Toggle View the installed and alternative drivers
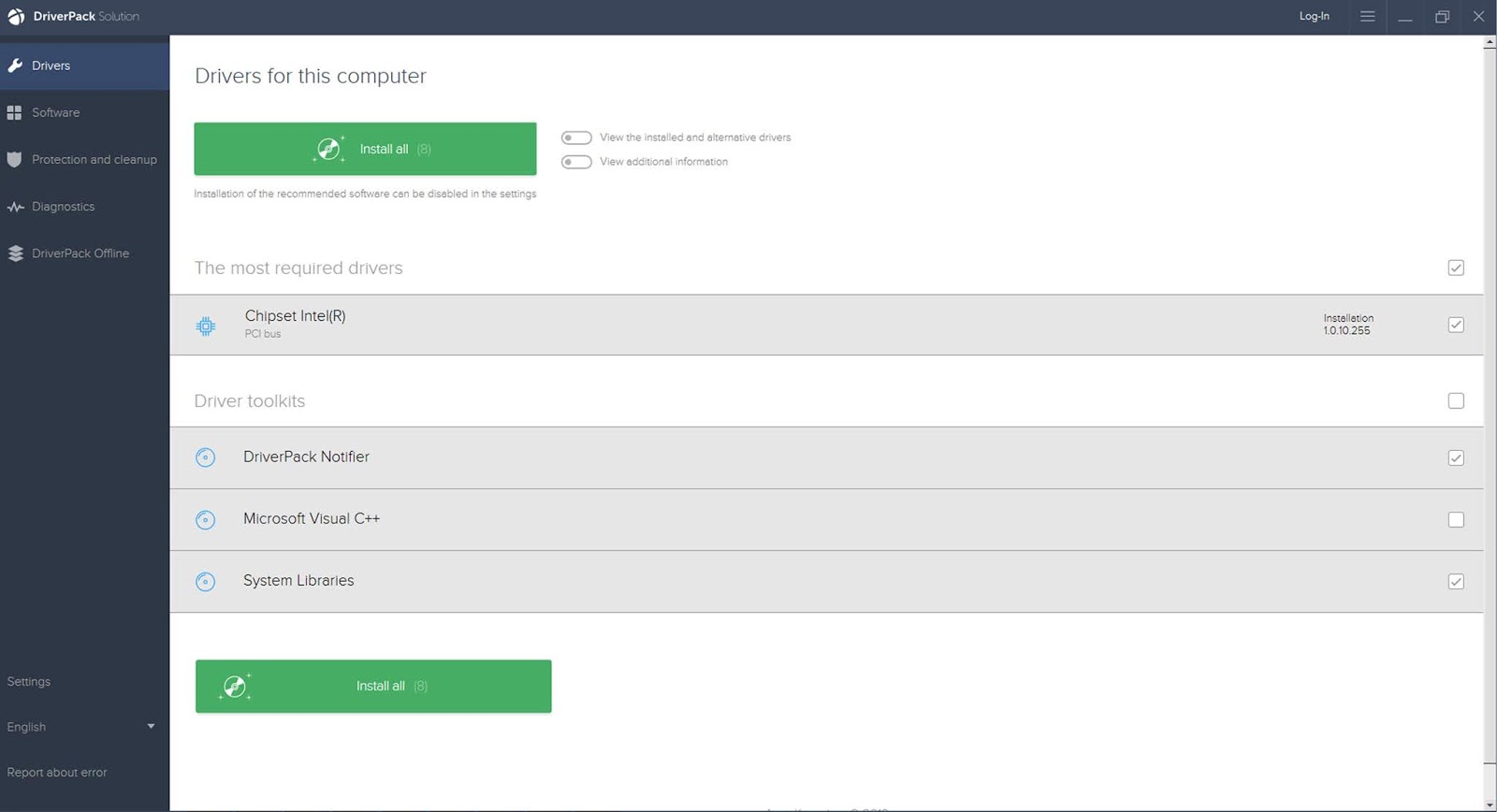 point(576,138)
